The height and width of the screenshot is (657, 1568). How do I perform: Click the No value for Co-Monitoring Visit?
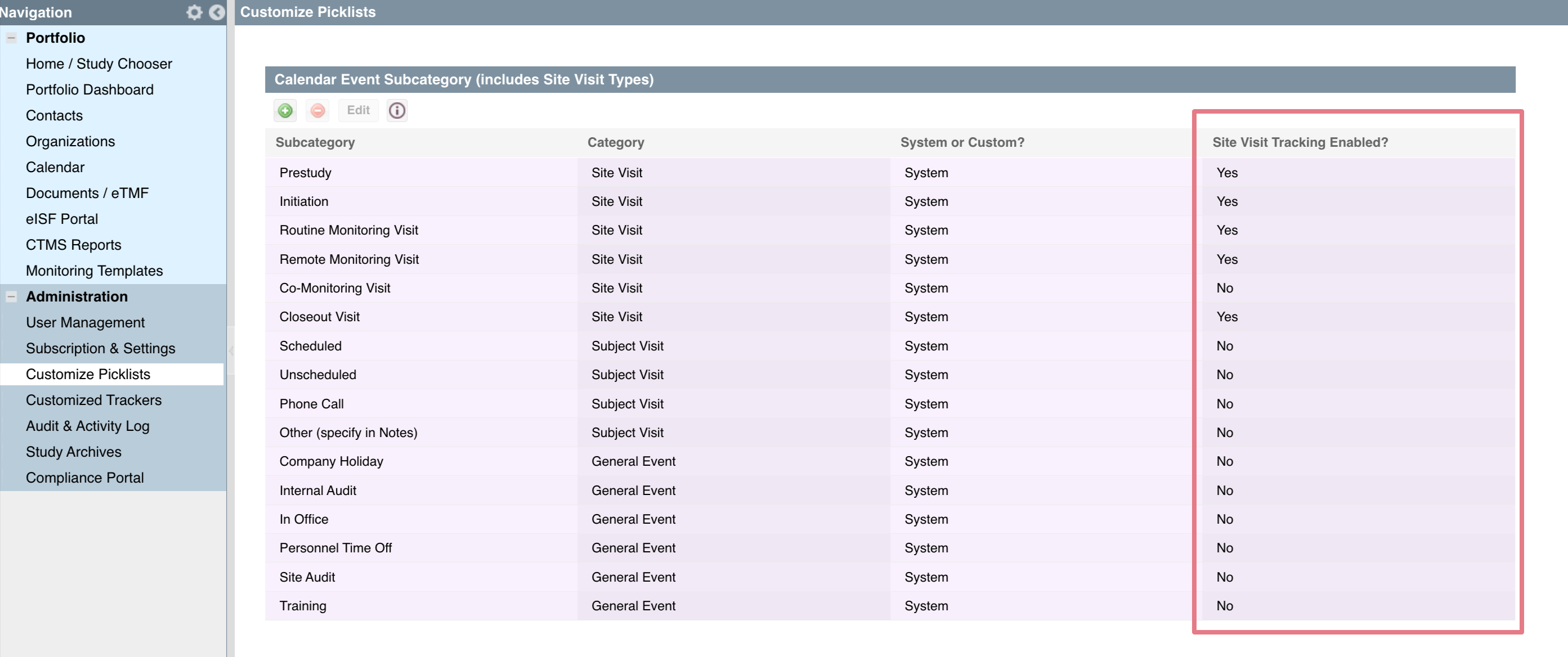1225,288
